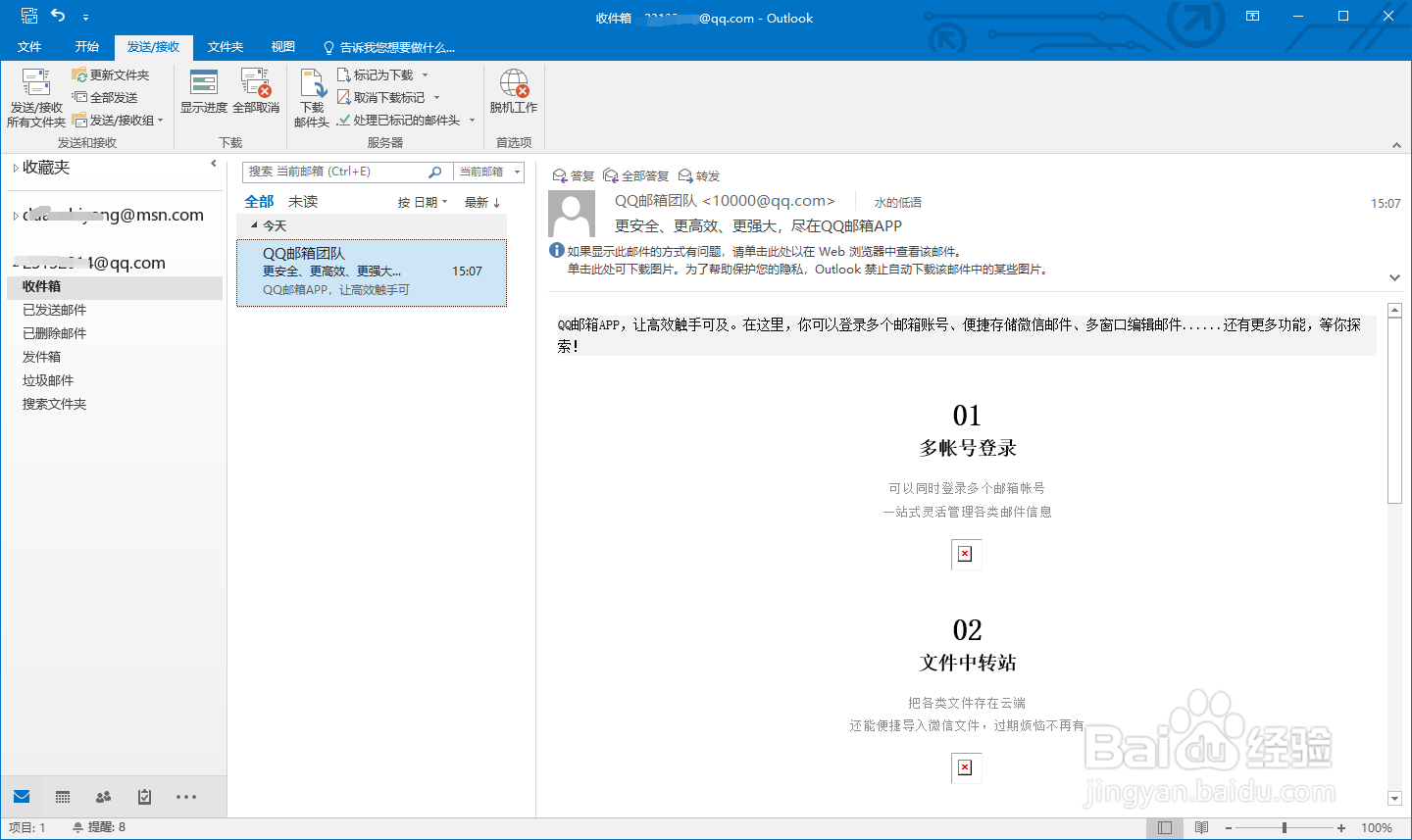Click Reading view icon in status bar
This screenshot has height=840, width=1412.
(x=1201, y=828)
